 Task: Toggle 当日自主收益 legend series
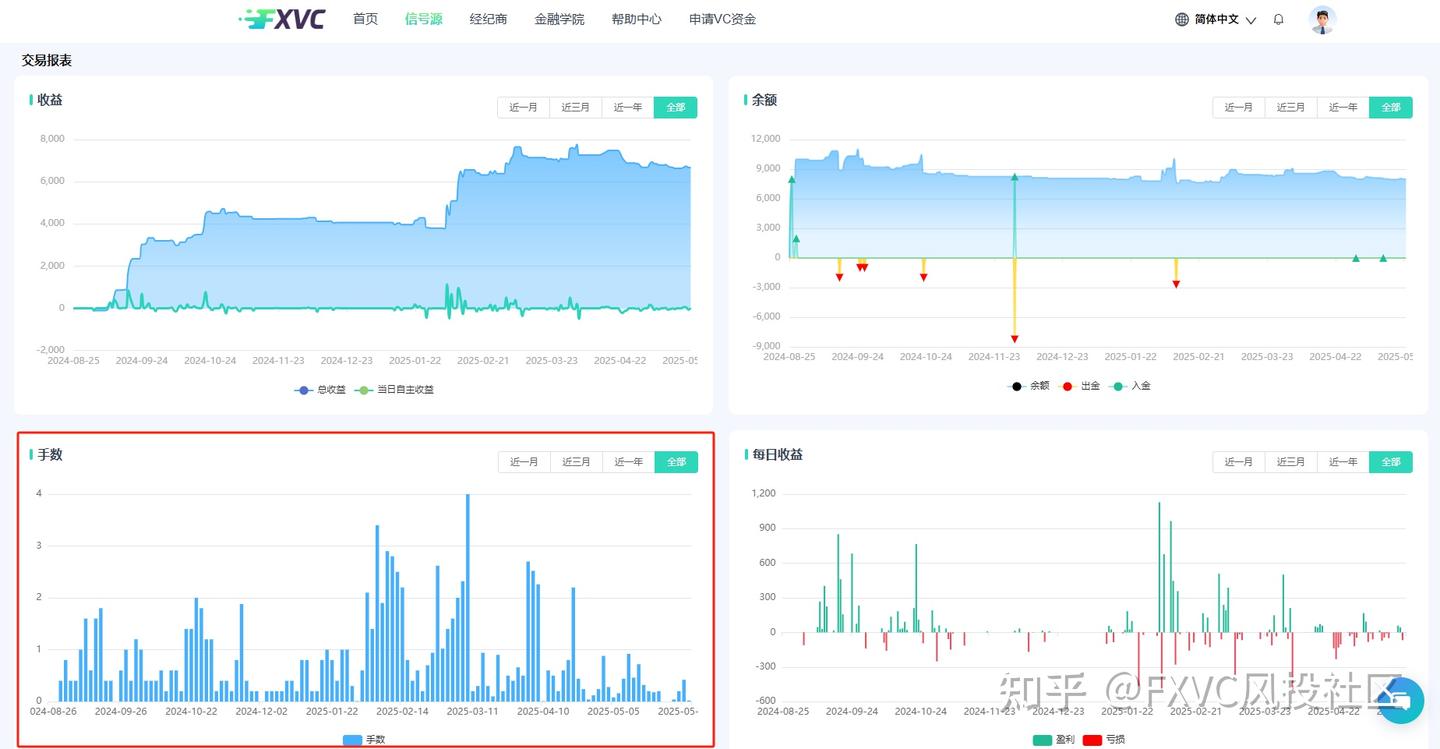point(395,390)
